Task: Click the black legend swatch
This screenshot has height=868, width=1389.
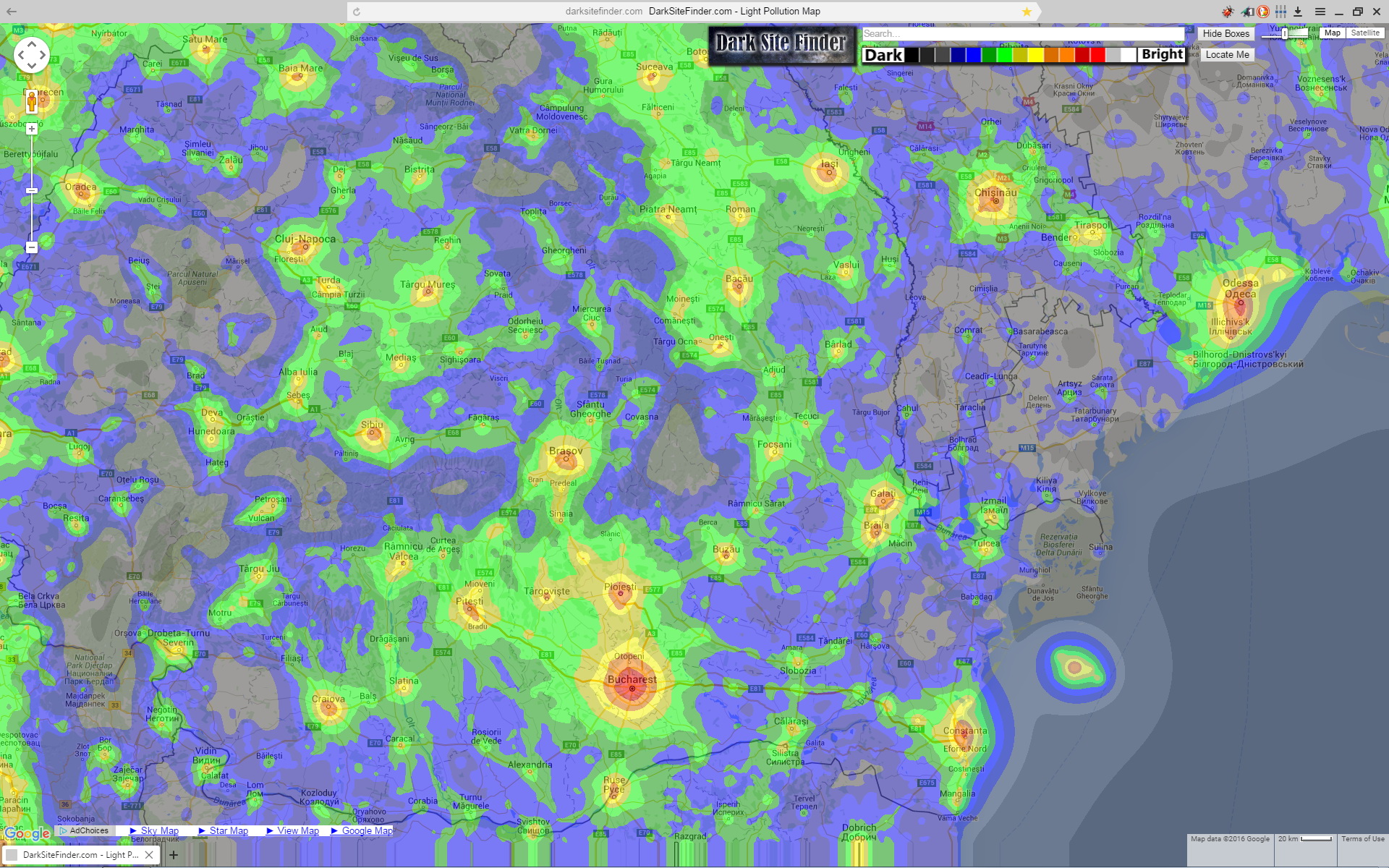Action: (x=912, y=55)
